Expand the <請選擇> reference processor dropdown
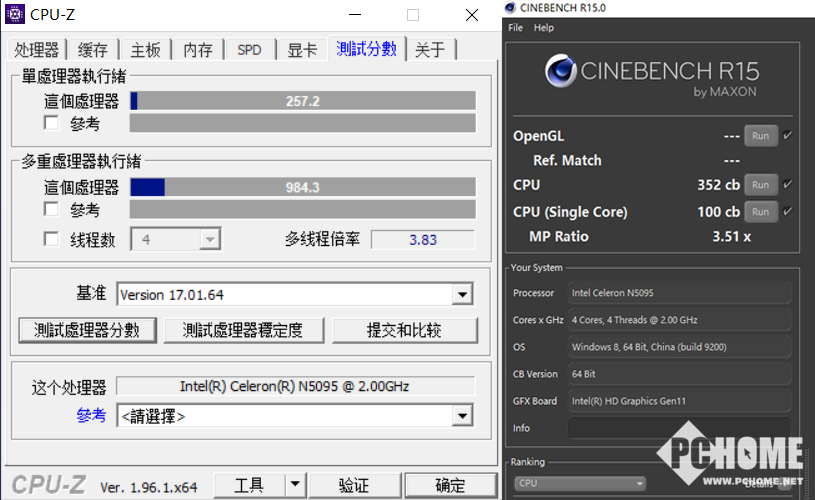Viewport: 815px width, 500px height. (x=461, y=416)
